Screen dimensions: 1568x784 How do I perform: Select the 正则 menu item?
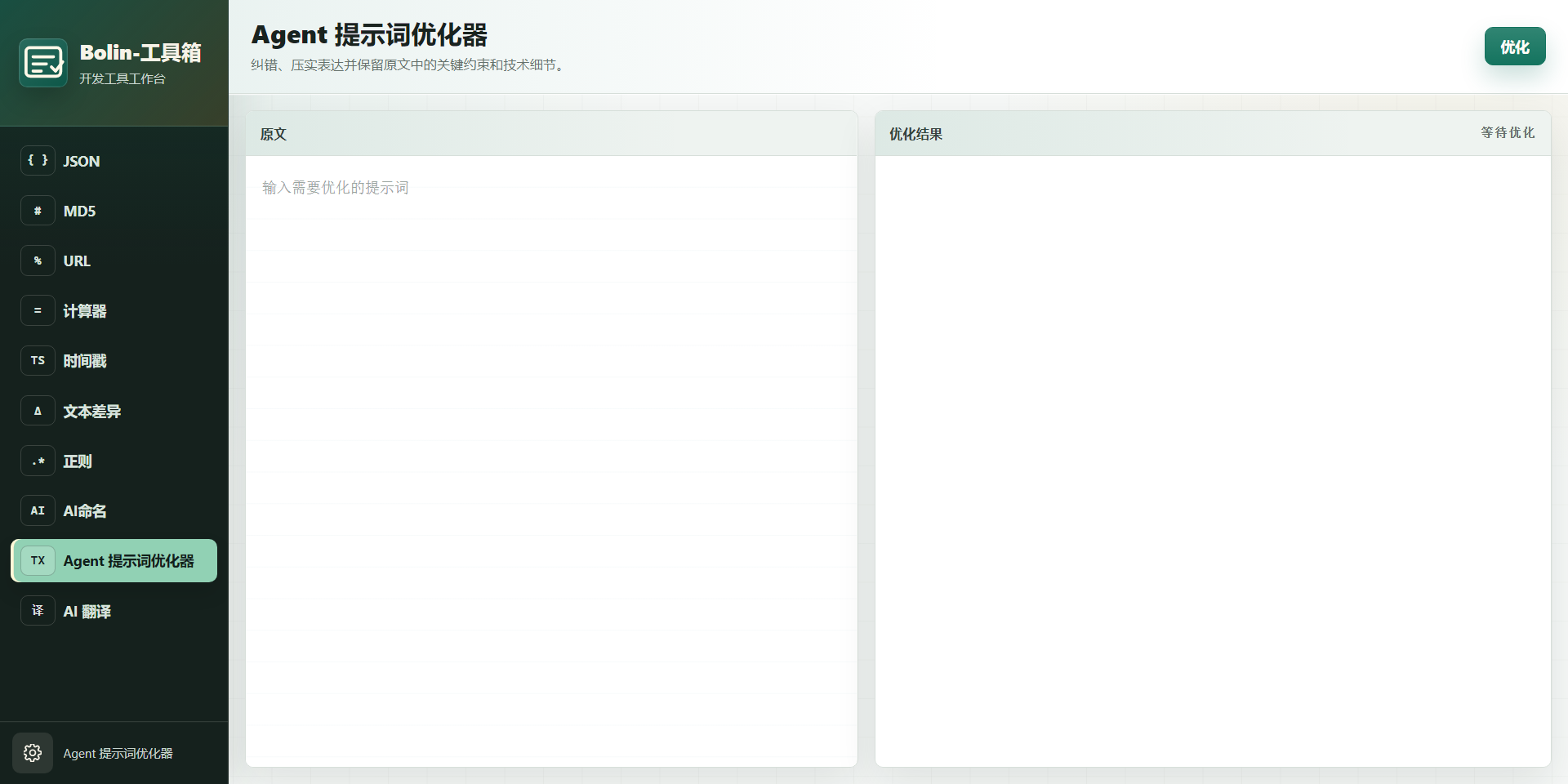pos(114,461)
